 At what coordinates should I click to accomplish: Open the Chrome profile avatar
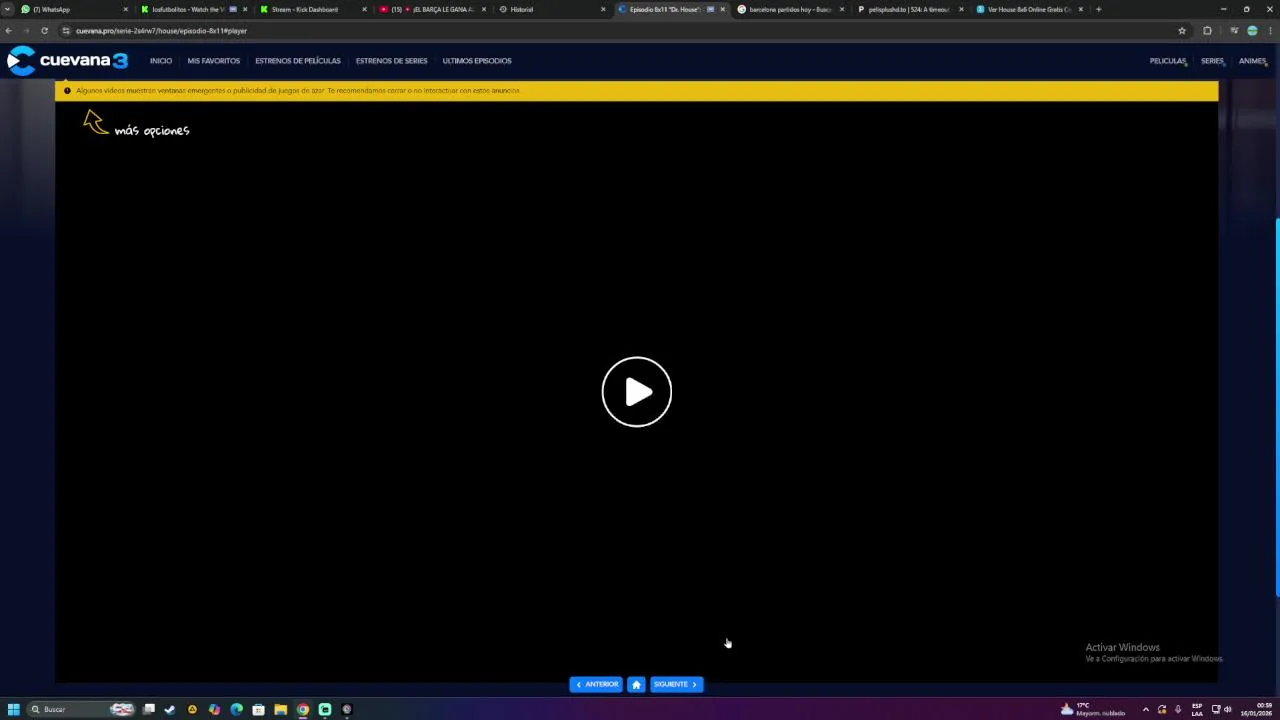coord(1252,31)
